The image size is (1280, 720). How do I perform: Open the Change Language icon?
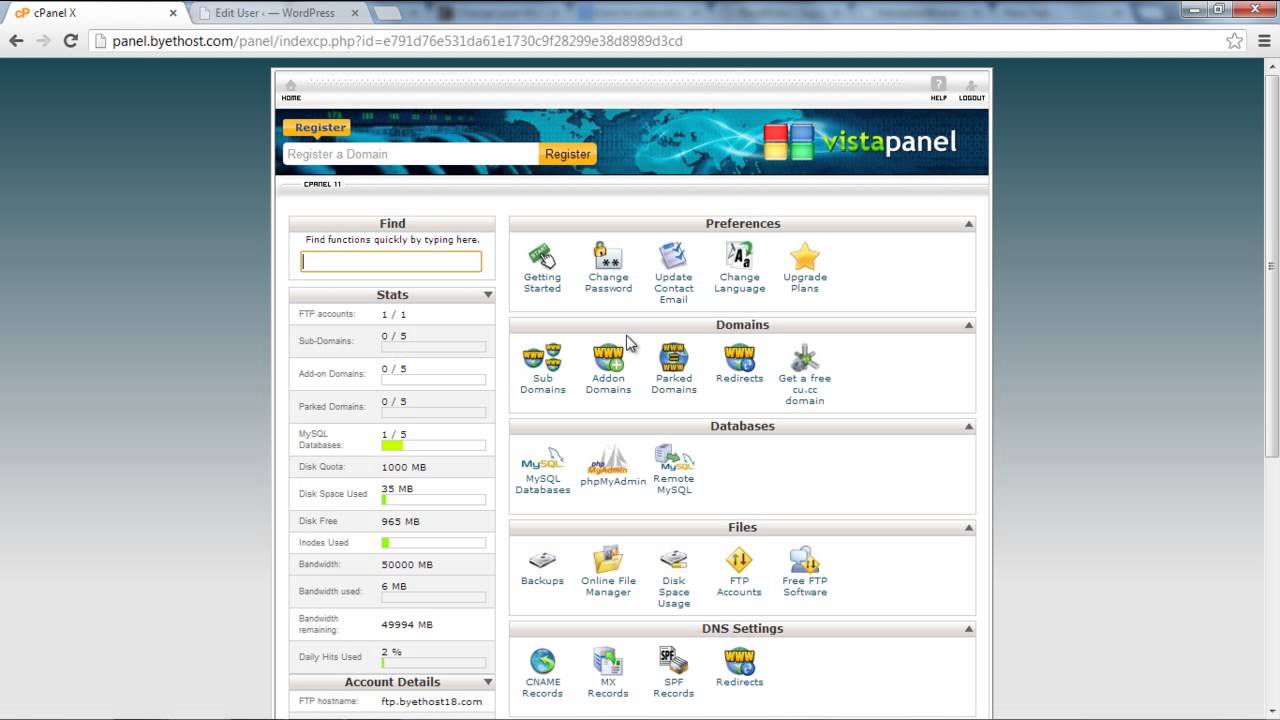(x=739, y=256)
